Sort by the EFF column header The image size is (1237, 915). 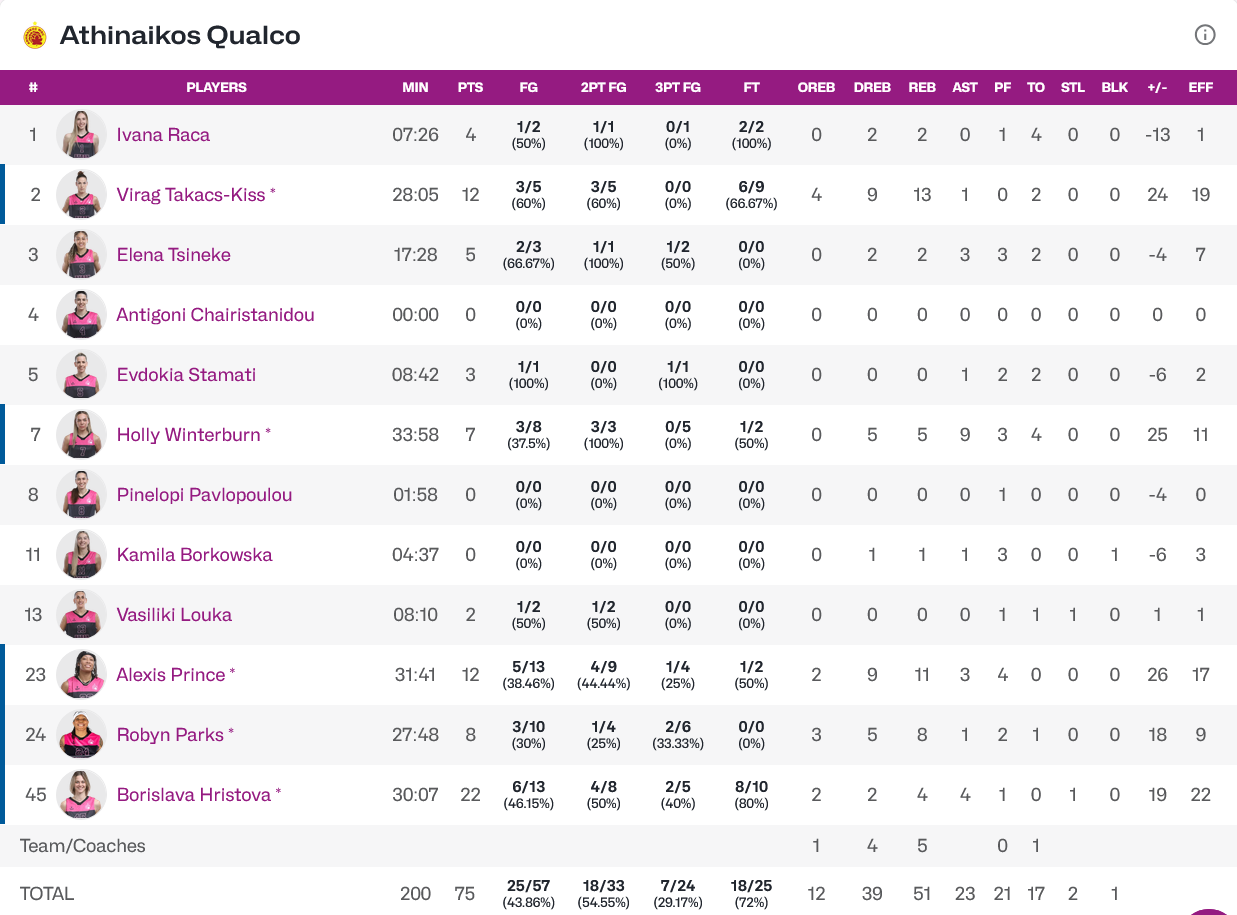[1201, 87]
